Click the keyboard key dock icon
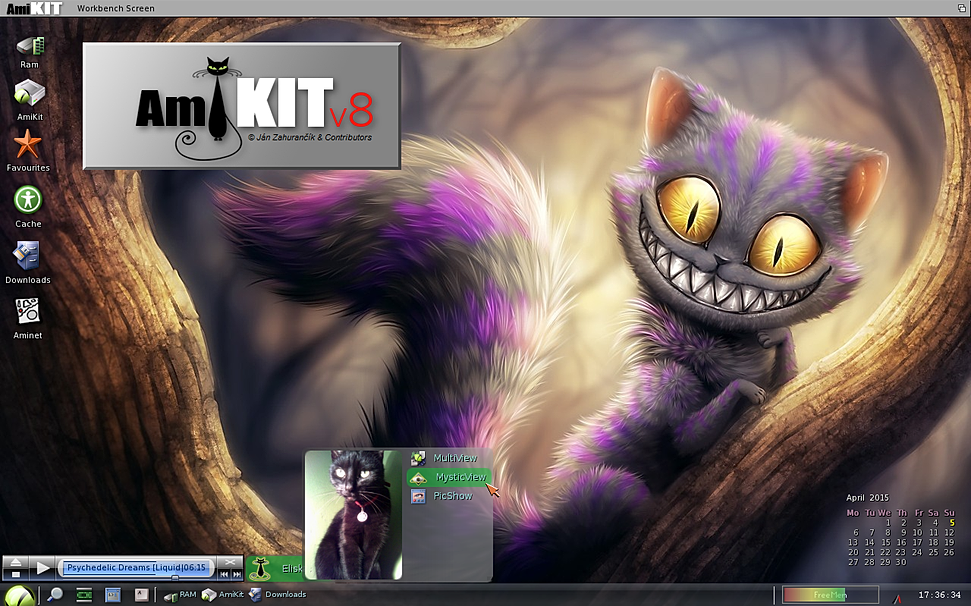 [x=142, y=595]
